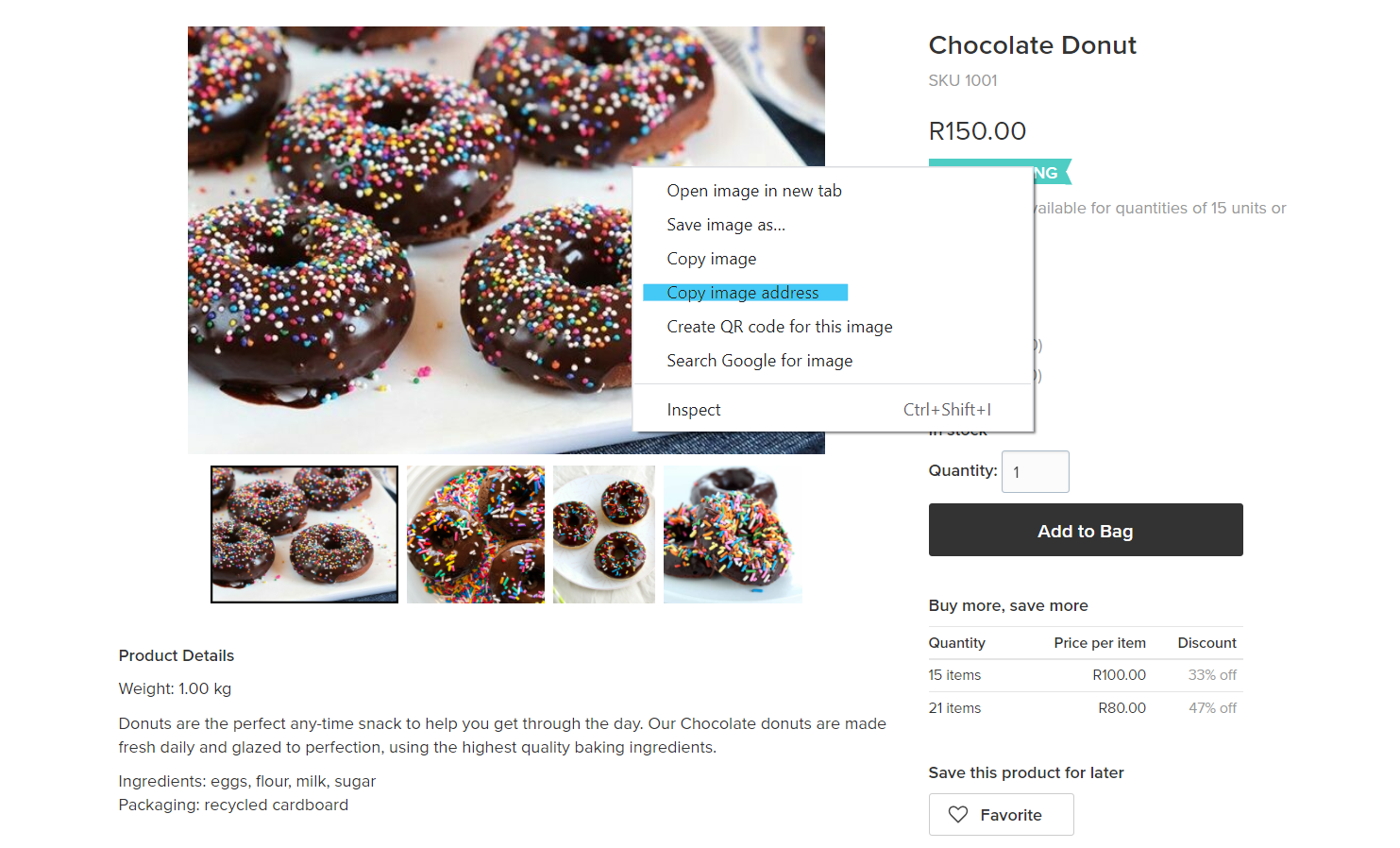Image resolution: width=1400 pixels, height=848 pixels.
Task: Click the main chocolate donut product image
Action: [x=410, y=240]
